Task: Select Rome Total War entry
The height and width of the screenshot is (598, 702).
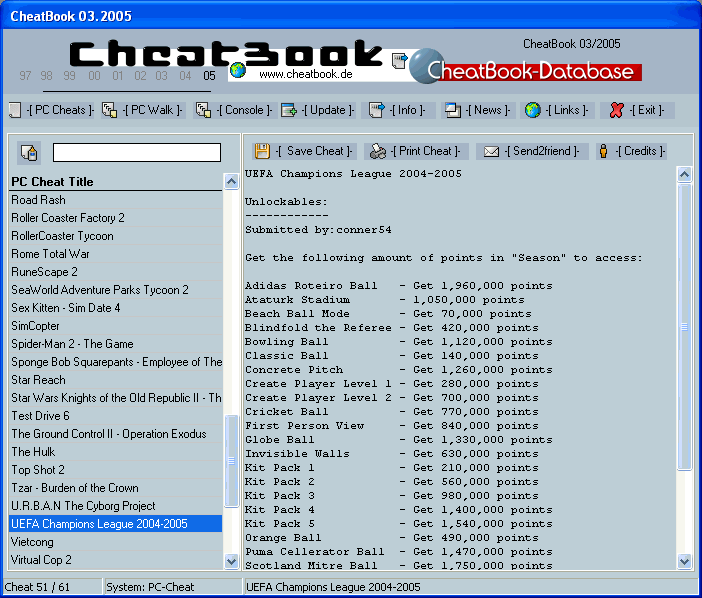Action: click(116, 254)
